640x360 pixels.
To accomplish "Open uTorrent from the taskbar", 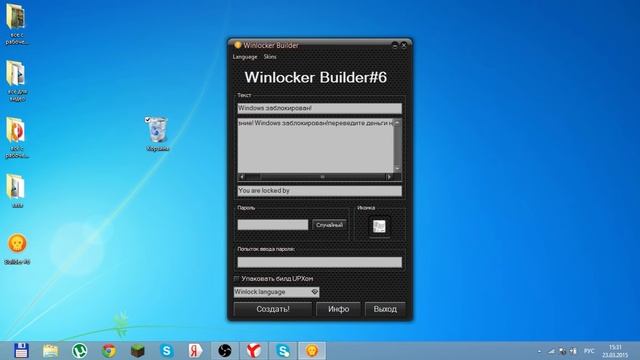I will point(80,351).
